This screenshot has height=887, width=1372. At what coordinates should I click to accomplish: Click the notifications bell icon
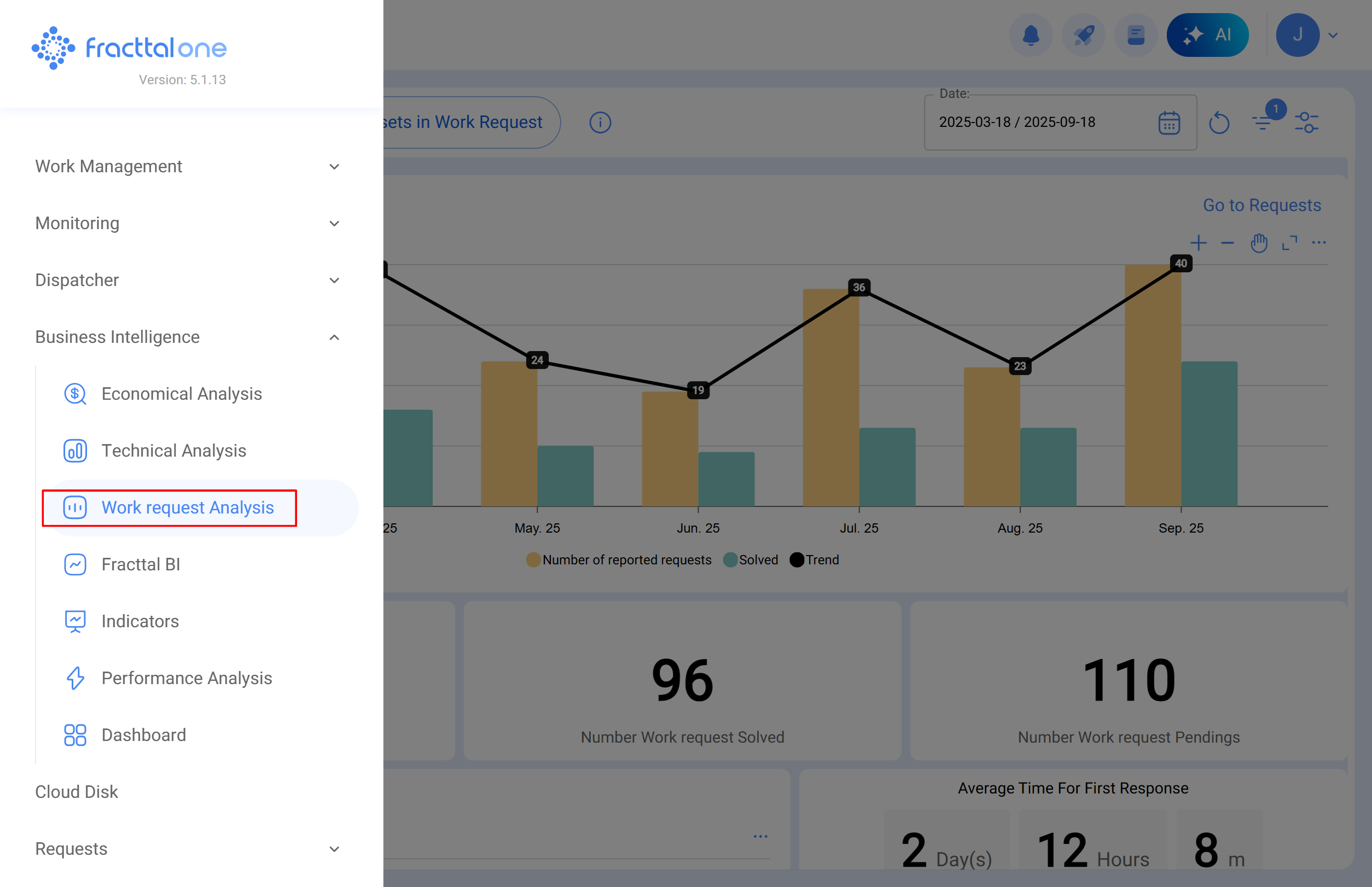pyautogui.click(x=1030, y=35)
